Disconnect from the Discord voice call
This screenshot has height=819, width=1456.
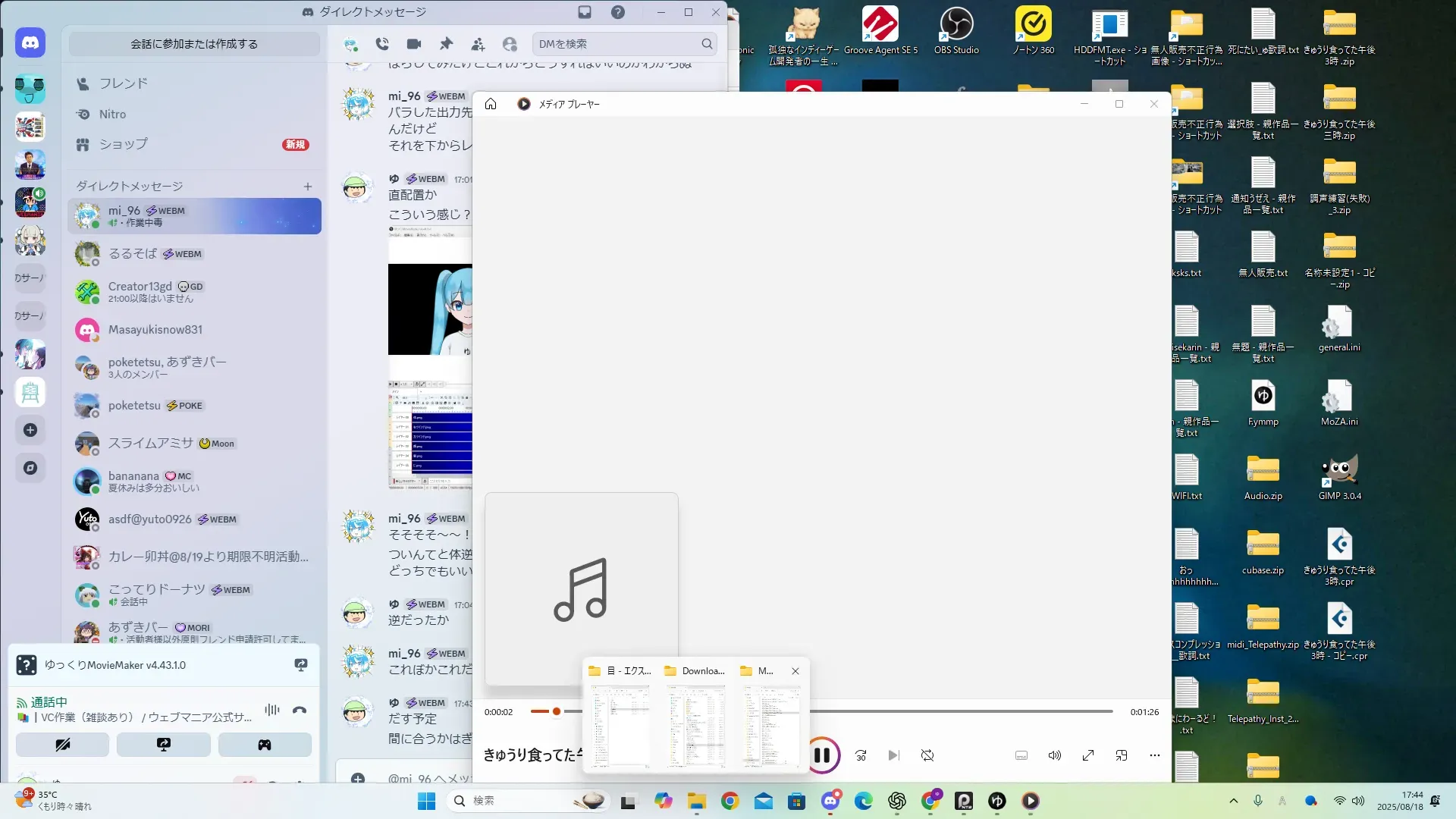[300, 710]
